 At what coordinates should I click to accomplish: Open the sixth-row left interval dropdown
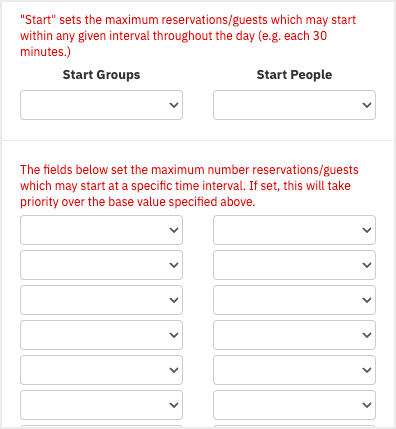(x=101, y=405)
